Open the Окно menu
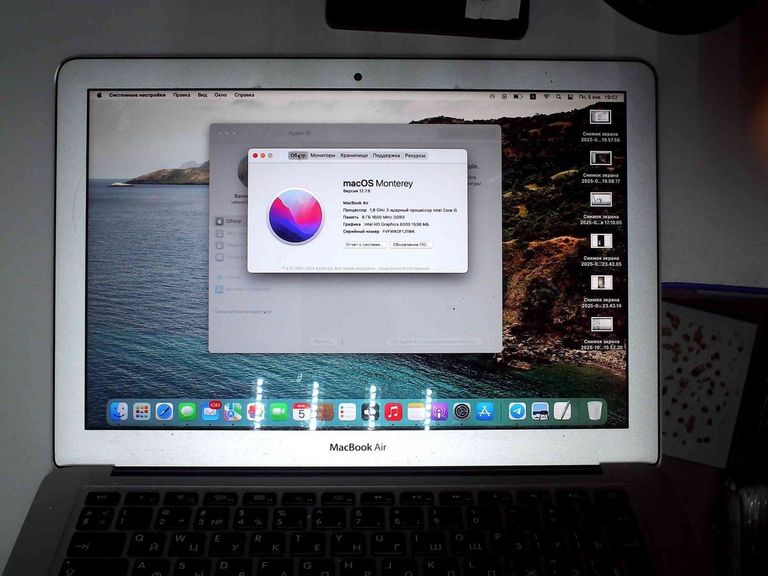Image resolution: width=768 pixels, height=576 pixels. click(x=220, y=95)
